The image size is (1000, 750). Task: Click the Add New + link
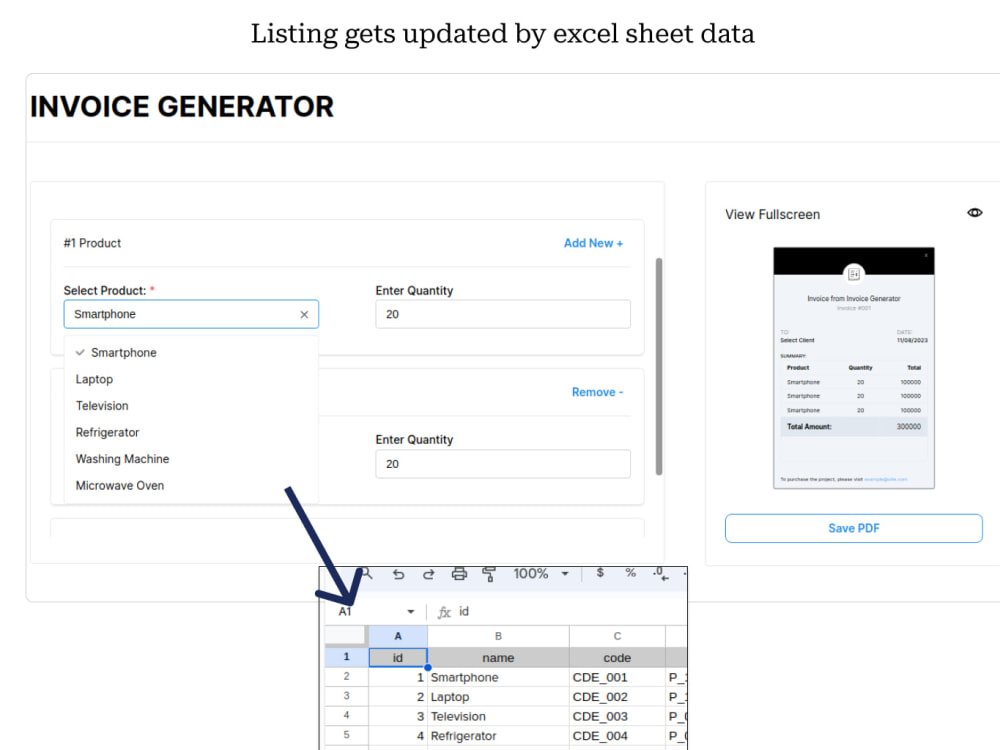593,242
